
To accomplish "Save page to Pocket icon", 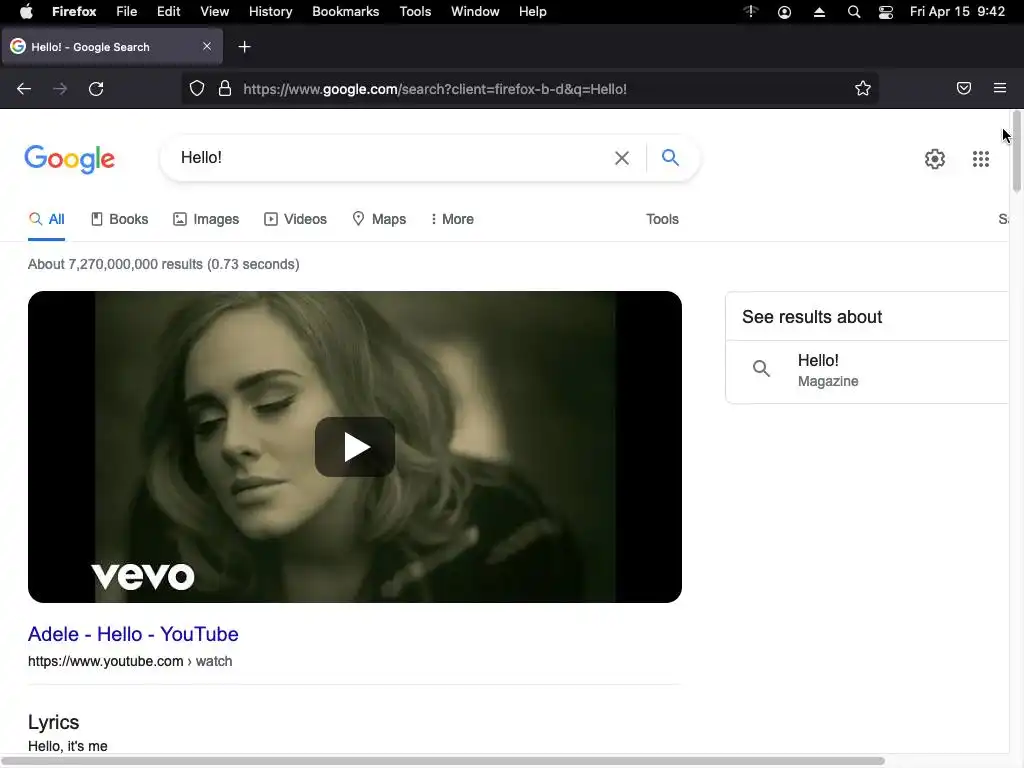I will tap(964, 88).
